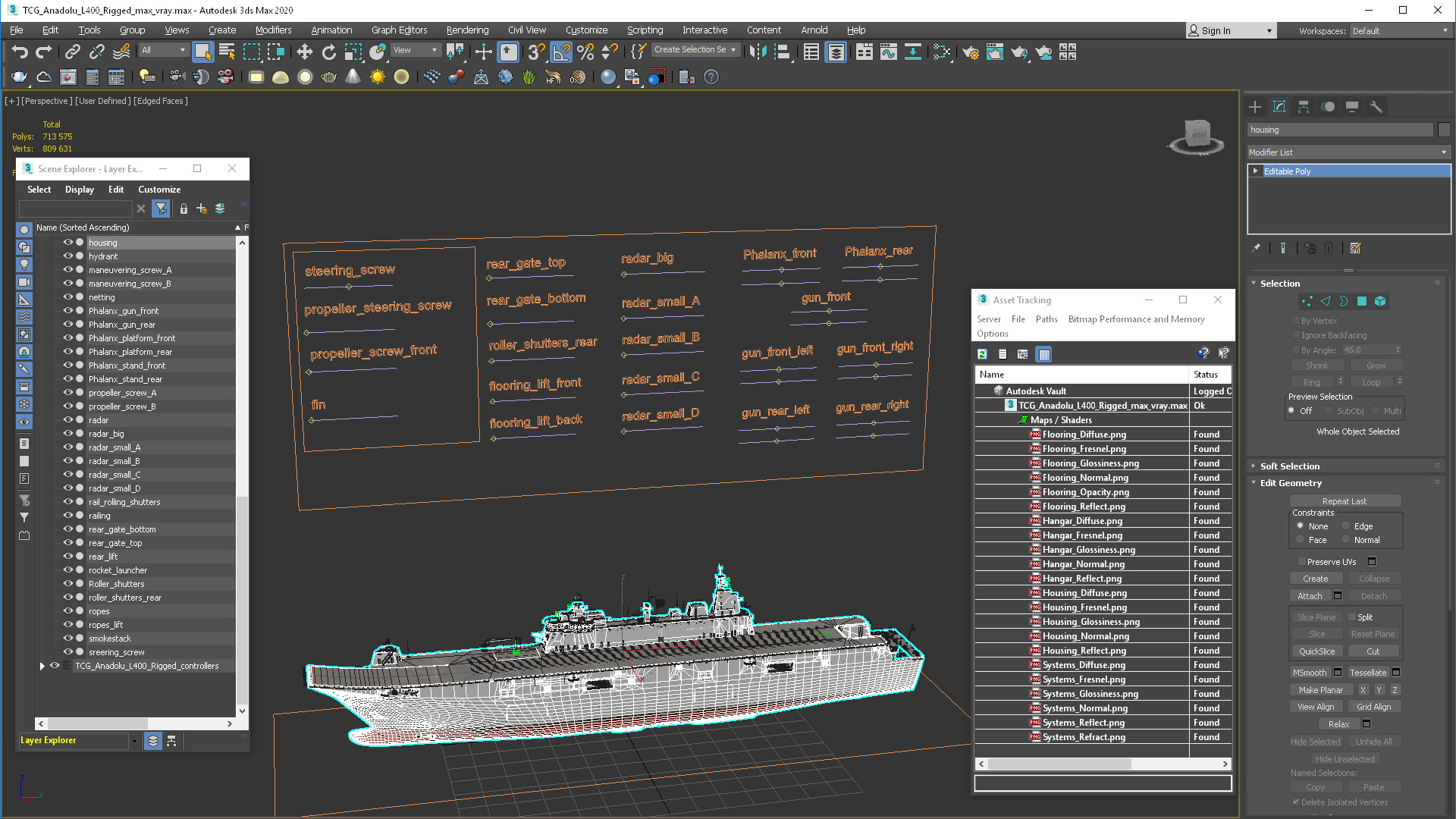Open the Sign In dropdown

[x=1231, y=31]
